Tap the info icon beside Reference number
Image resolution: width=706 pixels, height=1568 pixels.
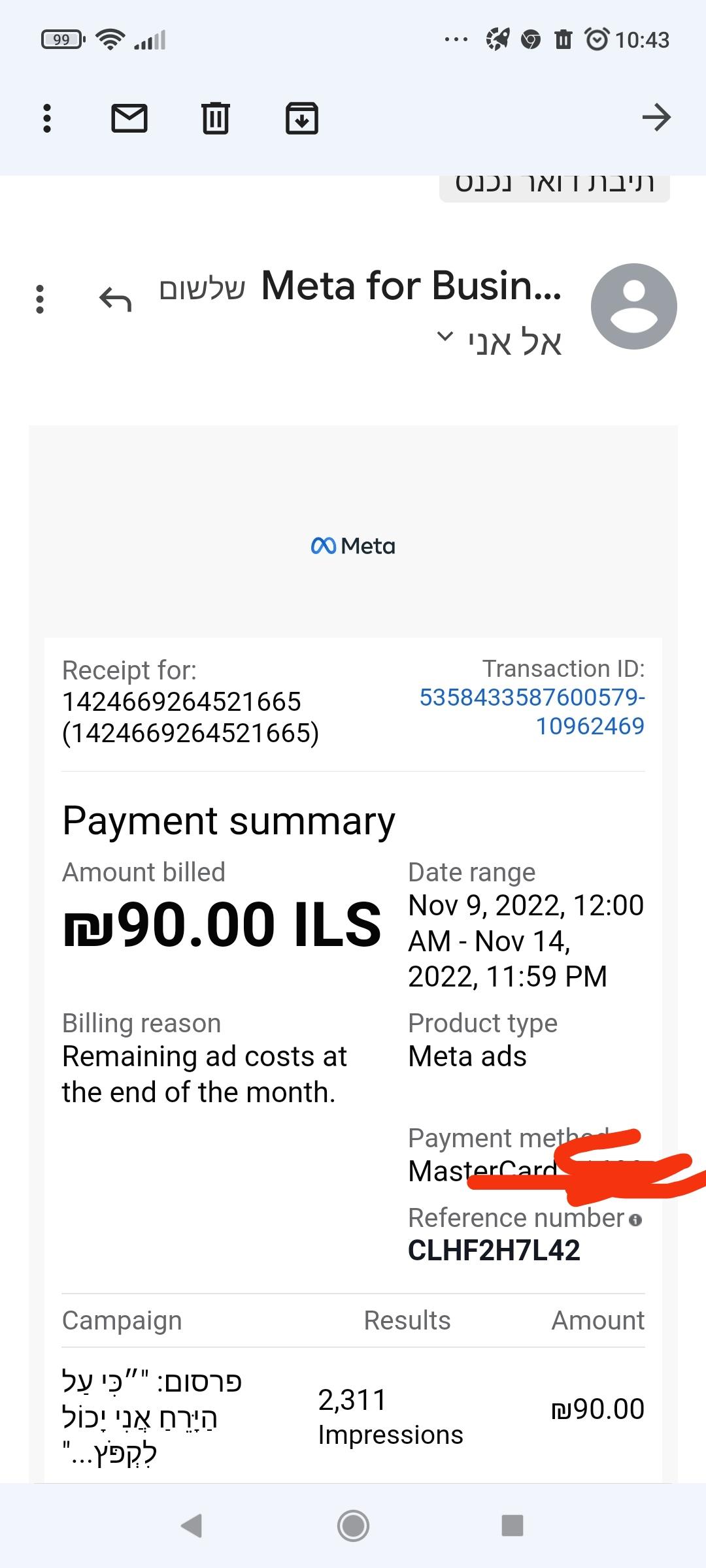tap(635, 1220)
